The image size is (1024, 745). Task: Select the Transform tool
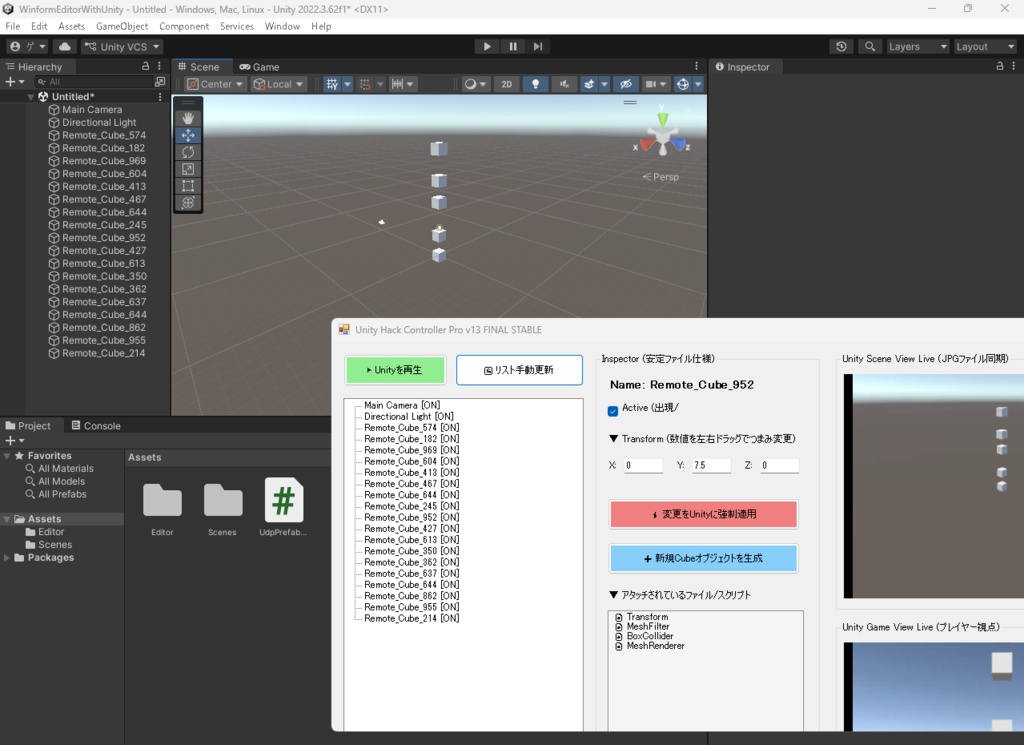pos(188,202)
